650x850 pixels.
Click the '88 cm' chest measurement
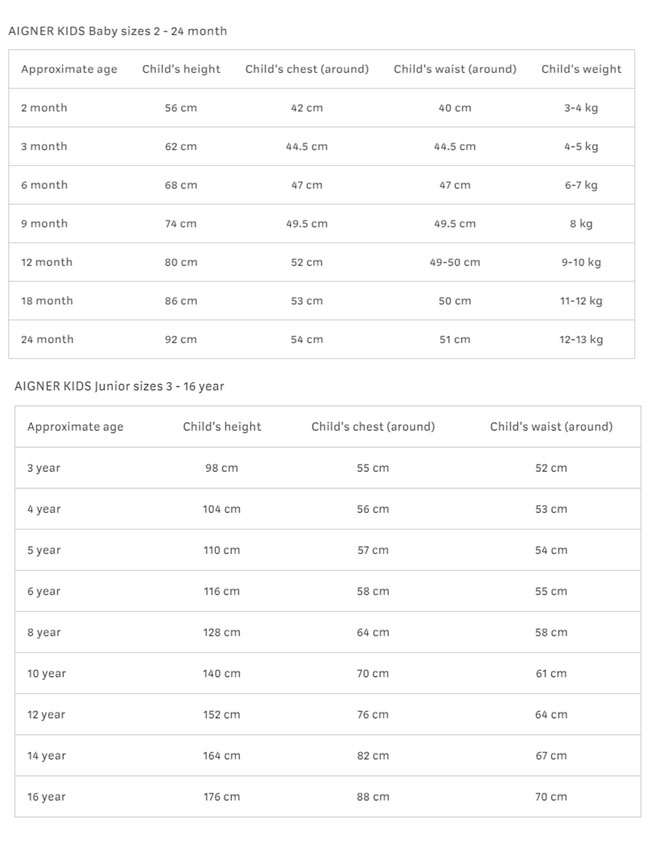tap(373, 797)
